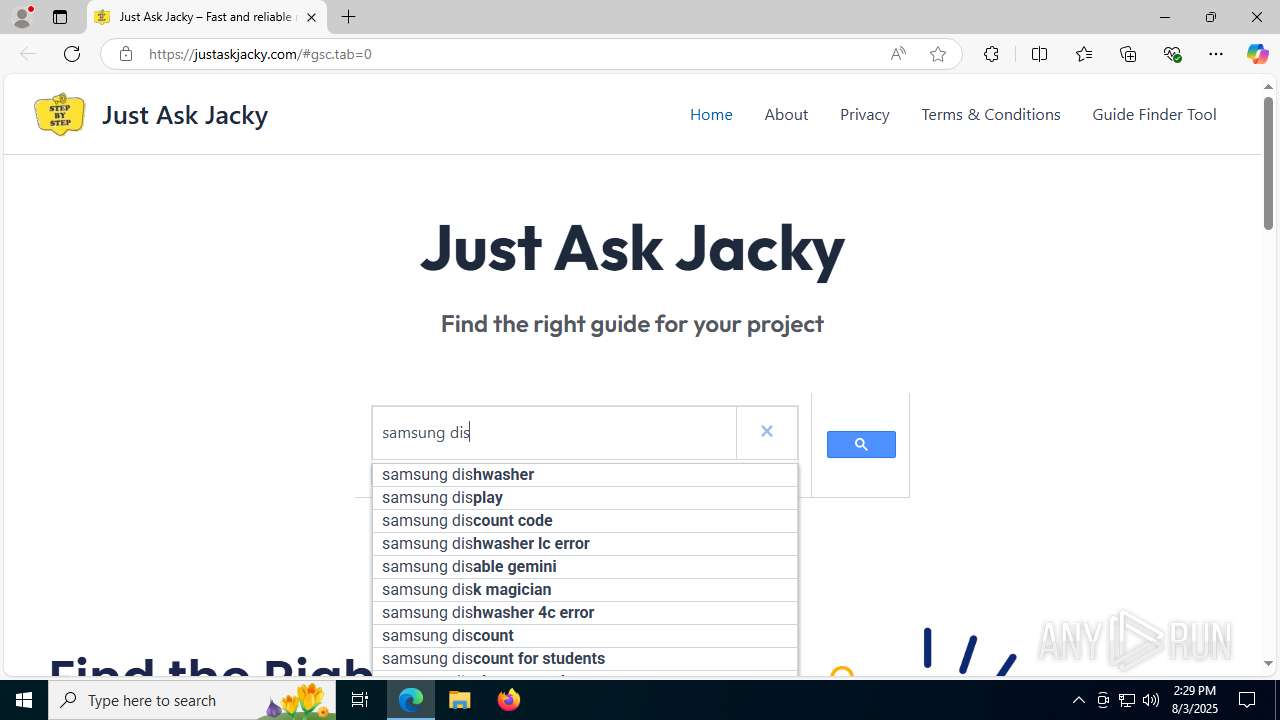Select suggestion 'samsung disk magician'
The width and height of the screenshot is (1280, 720).
pyautogui.click(x=585, y=589)
